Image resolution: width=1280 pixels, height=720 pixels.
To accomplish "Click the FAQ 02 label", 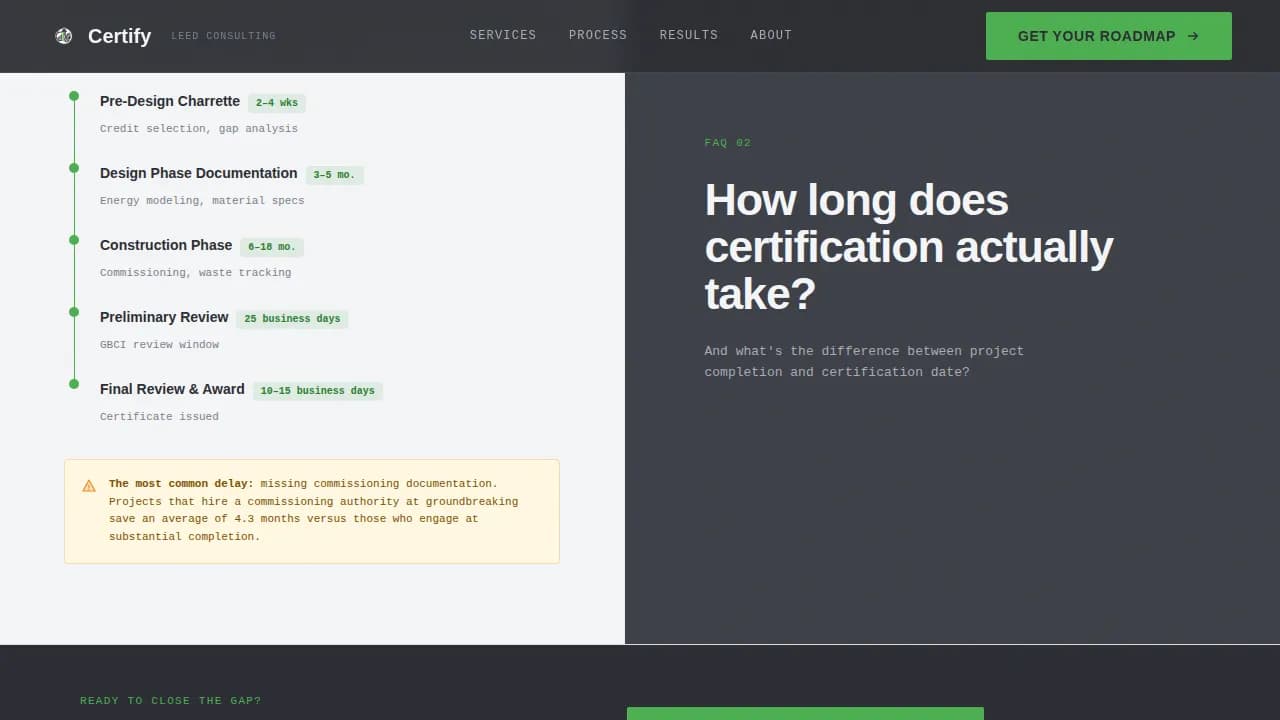I will click(x=728, y=143).
